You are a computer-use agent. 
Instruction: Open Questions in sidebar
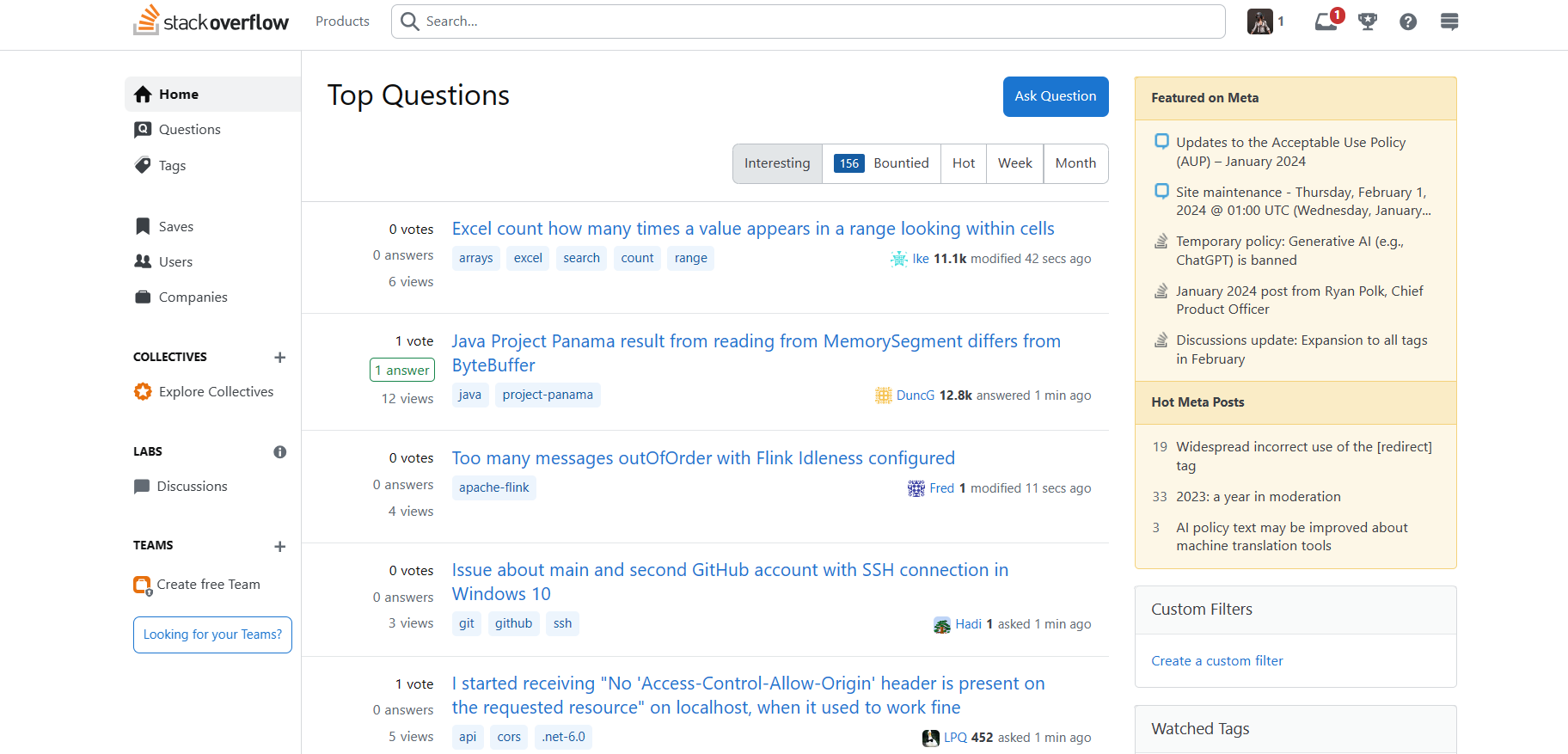212,130
